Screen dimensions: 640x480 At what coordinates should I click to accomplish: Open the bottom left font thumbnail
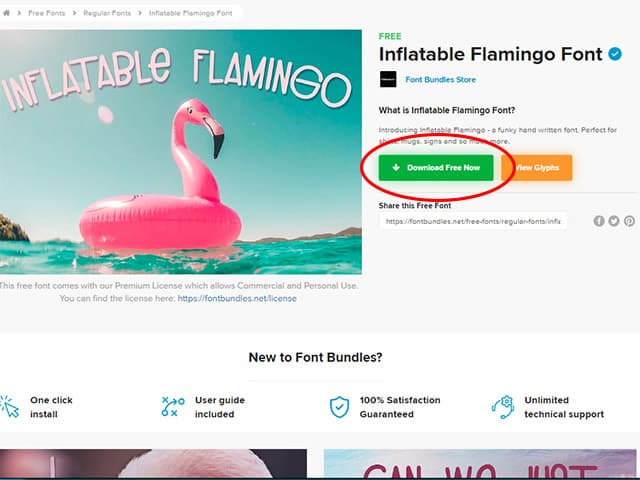pyautogui.click(x=153, y=464)
